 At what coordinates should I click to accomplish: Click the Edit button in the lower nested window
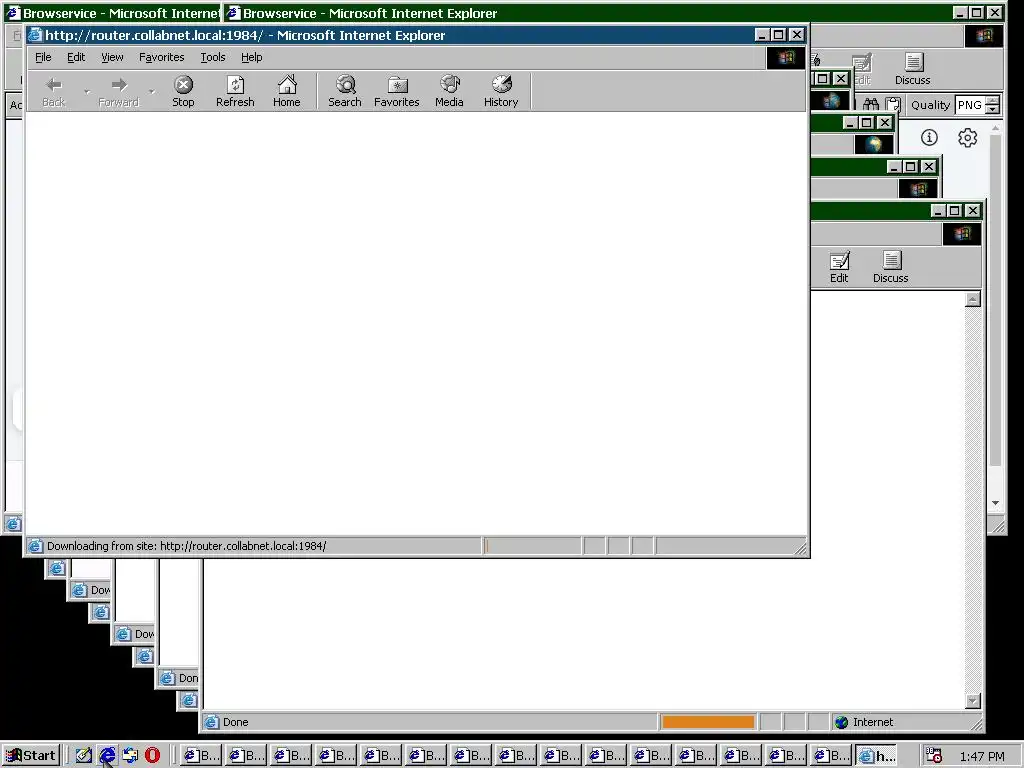point(839,266)
